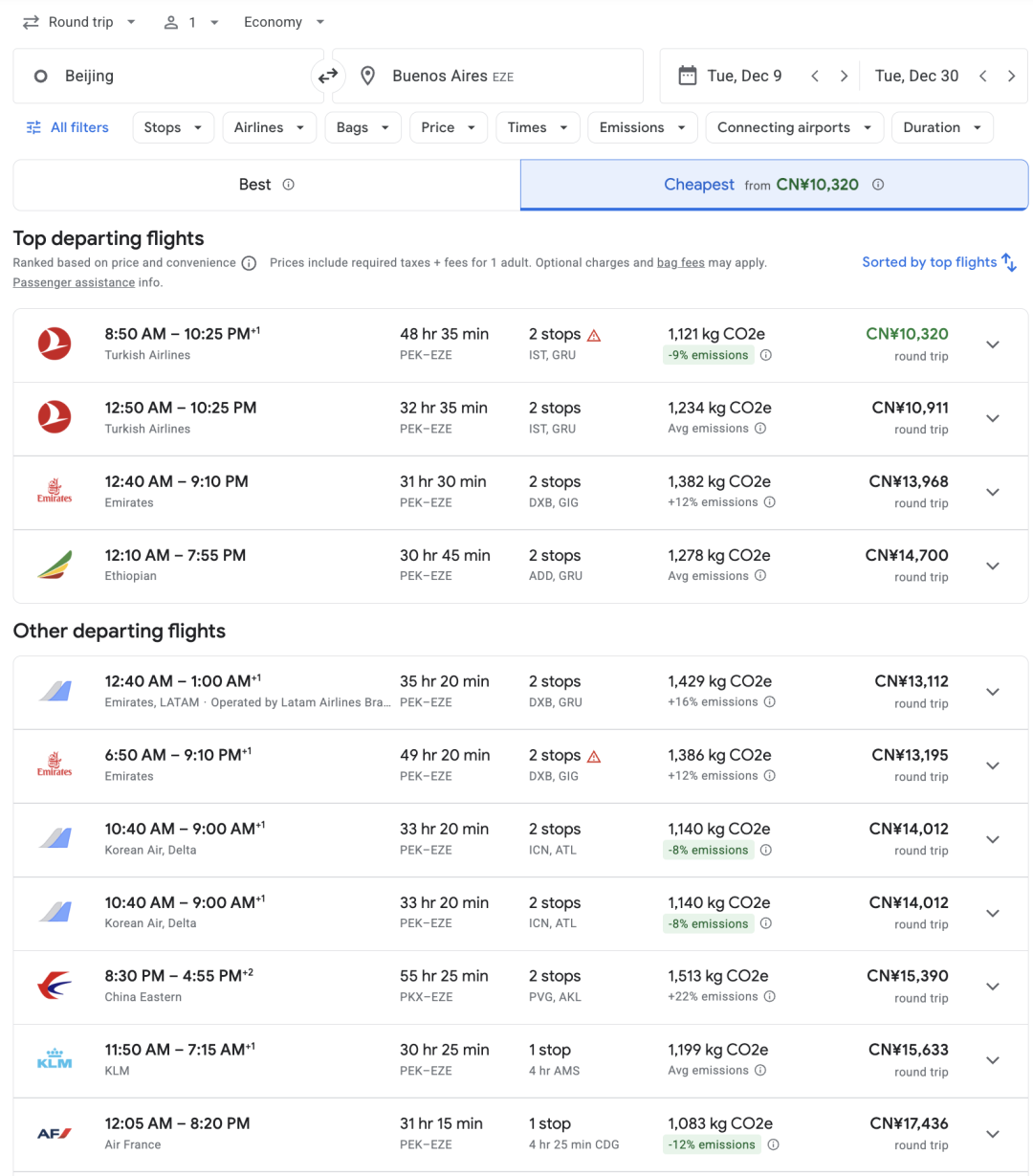Screen dimensions: 1033x1176
Task: Select Cheapest tab
Action: click(774, 185)
